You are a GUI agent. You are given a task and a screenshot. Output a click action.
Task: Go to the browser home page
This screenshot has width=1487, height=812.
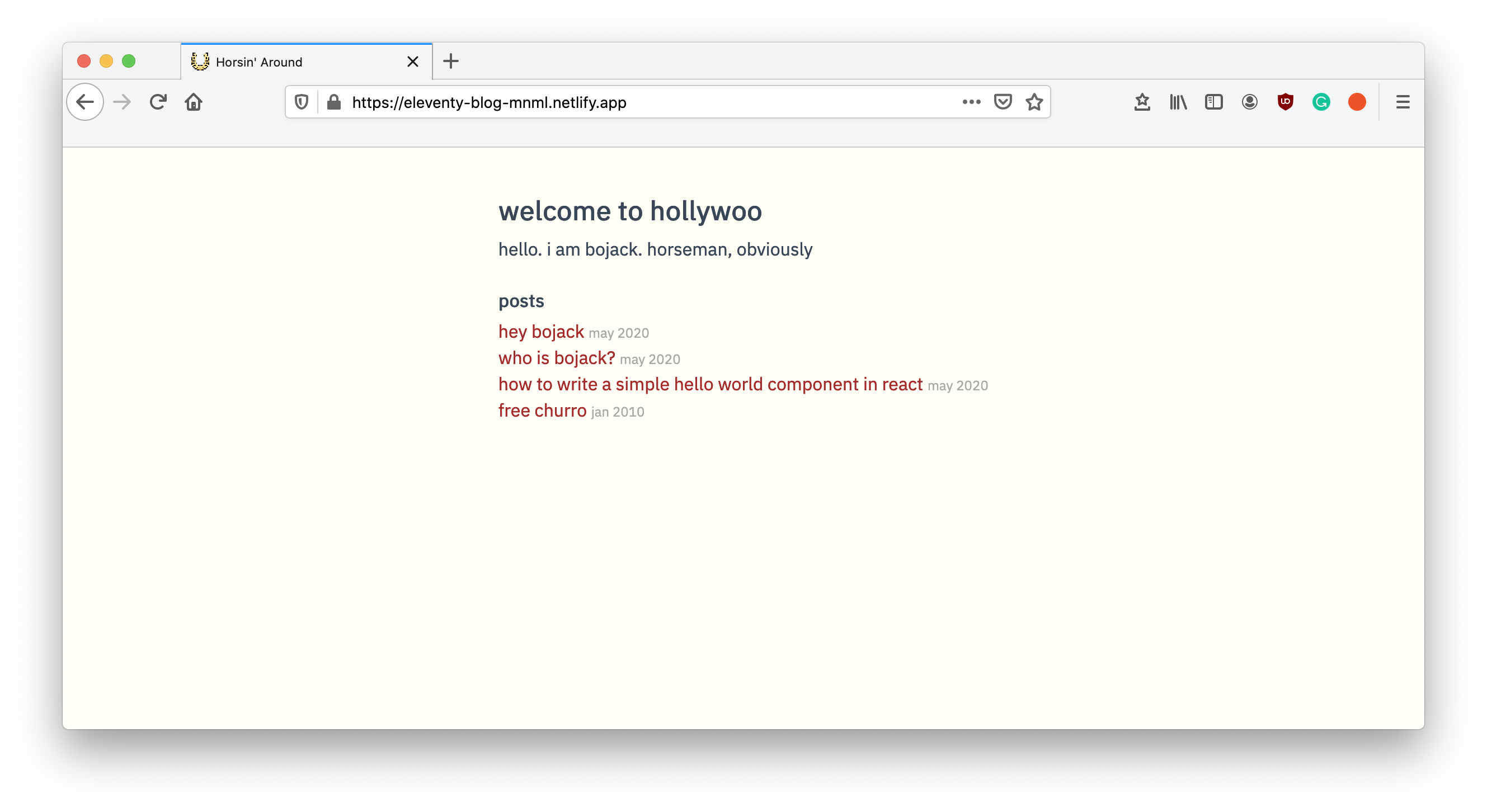click(194, 102)
